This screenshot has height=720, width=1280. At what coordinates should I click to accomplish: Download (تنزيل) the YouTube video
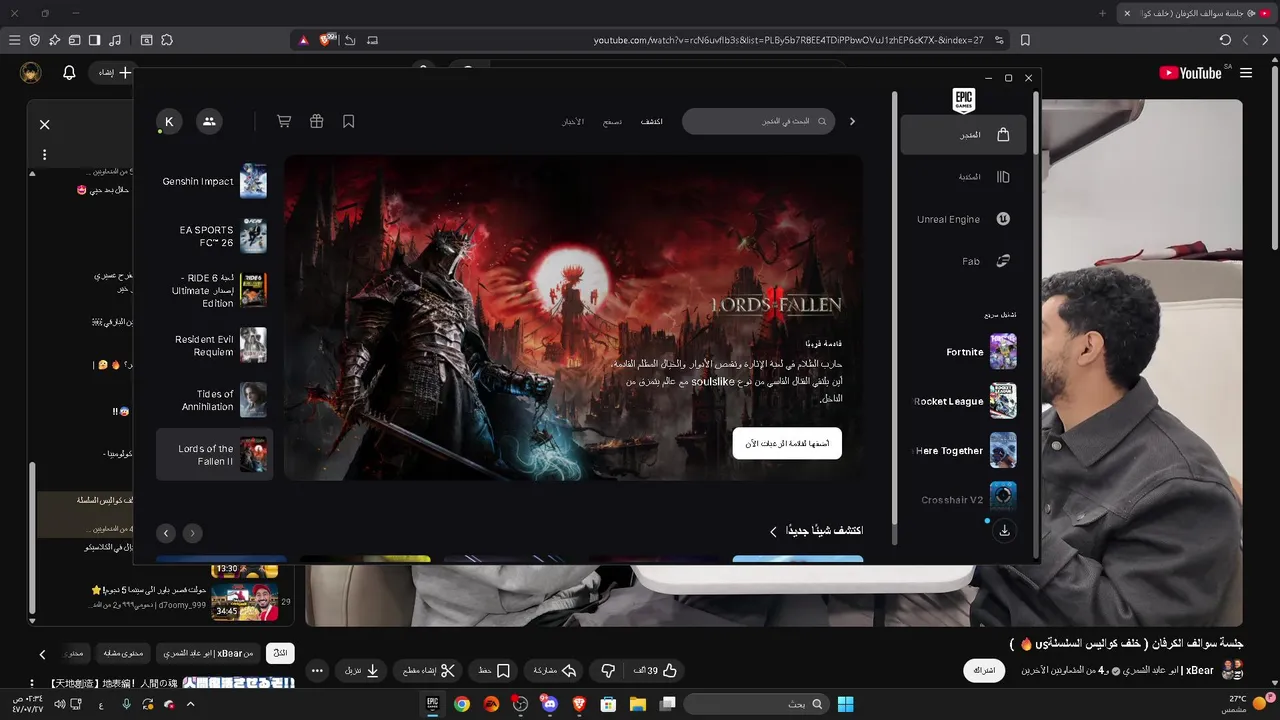[x=362, y=671]
